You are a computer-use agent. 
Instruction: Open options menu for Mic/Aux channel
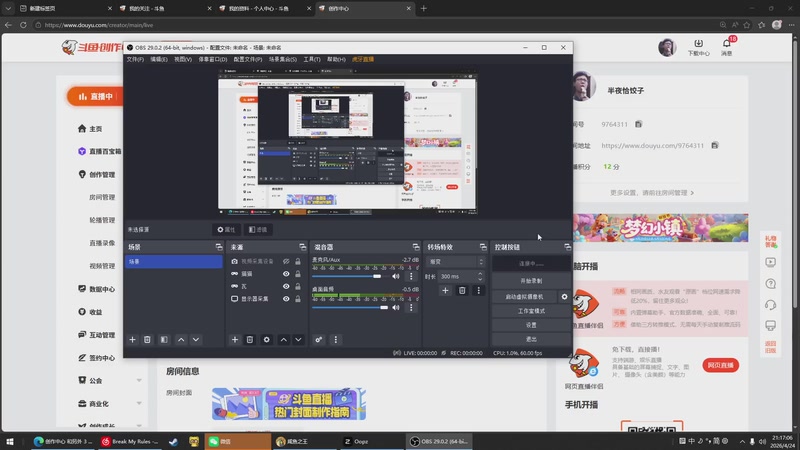411,277
